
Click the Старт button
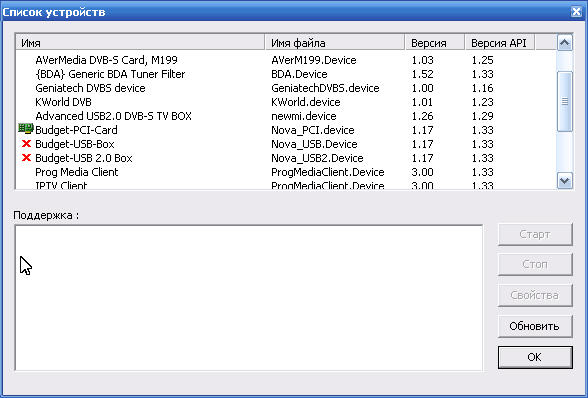pos(535,234)
